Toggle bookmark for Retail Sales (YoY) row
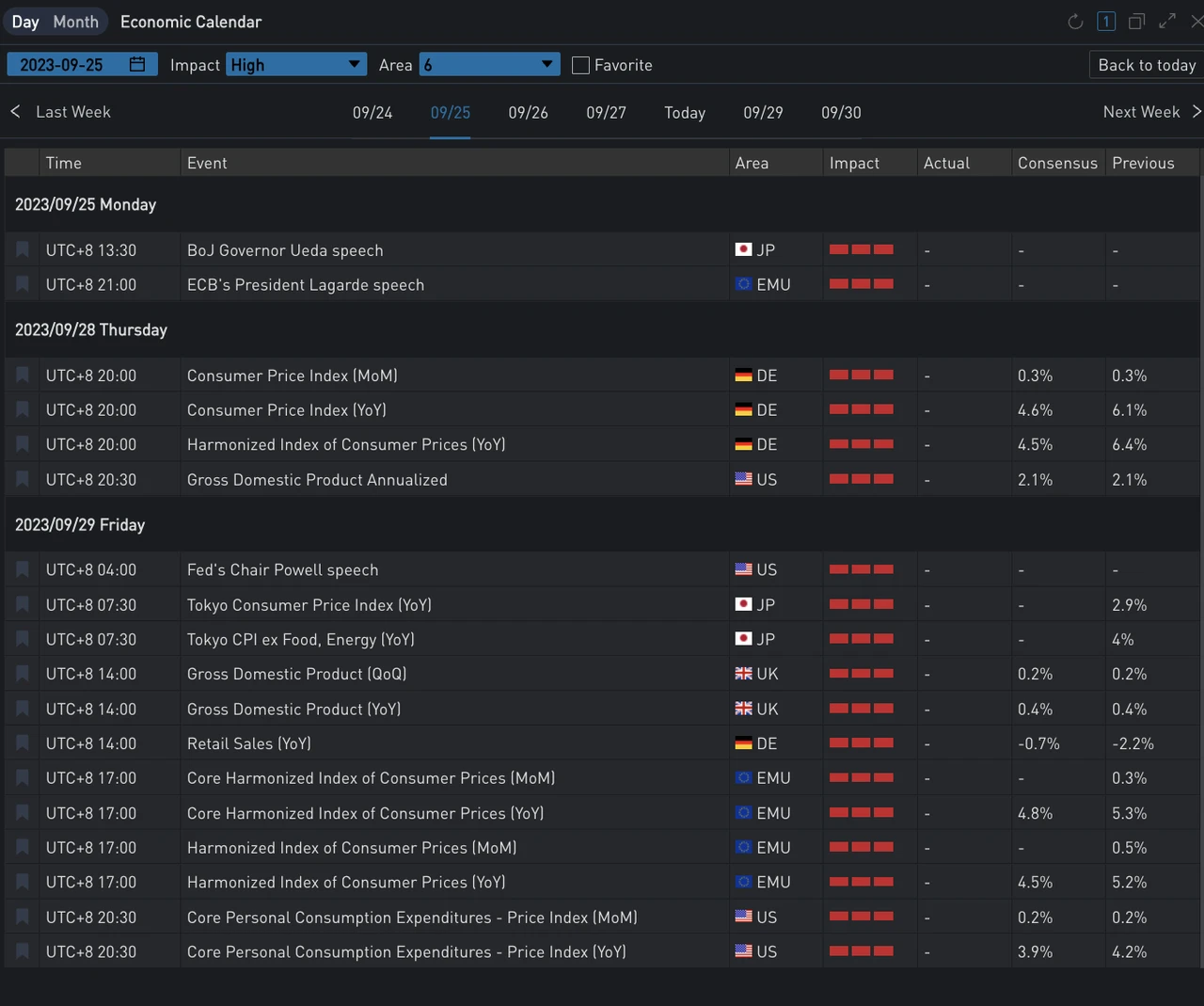1204x1006 pixels. 23,743
